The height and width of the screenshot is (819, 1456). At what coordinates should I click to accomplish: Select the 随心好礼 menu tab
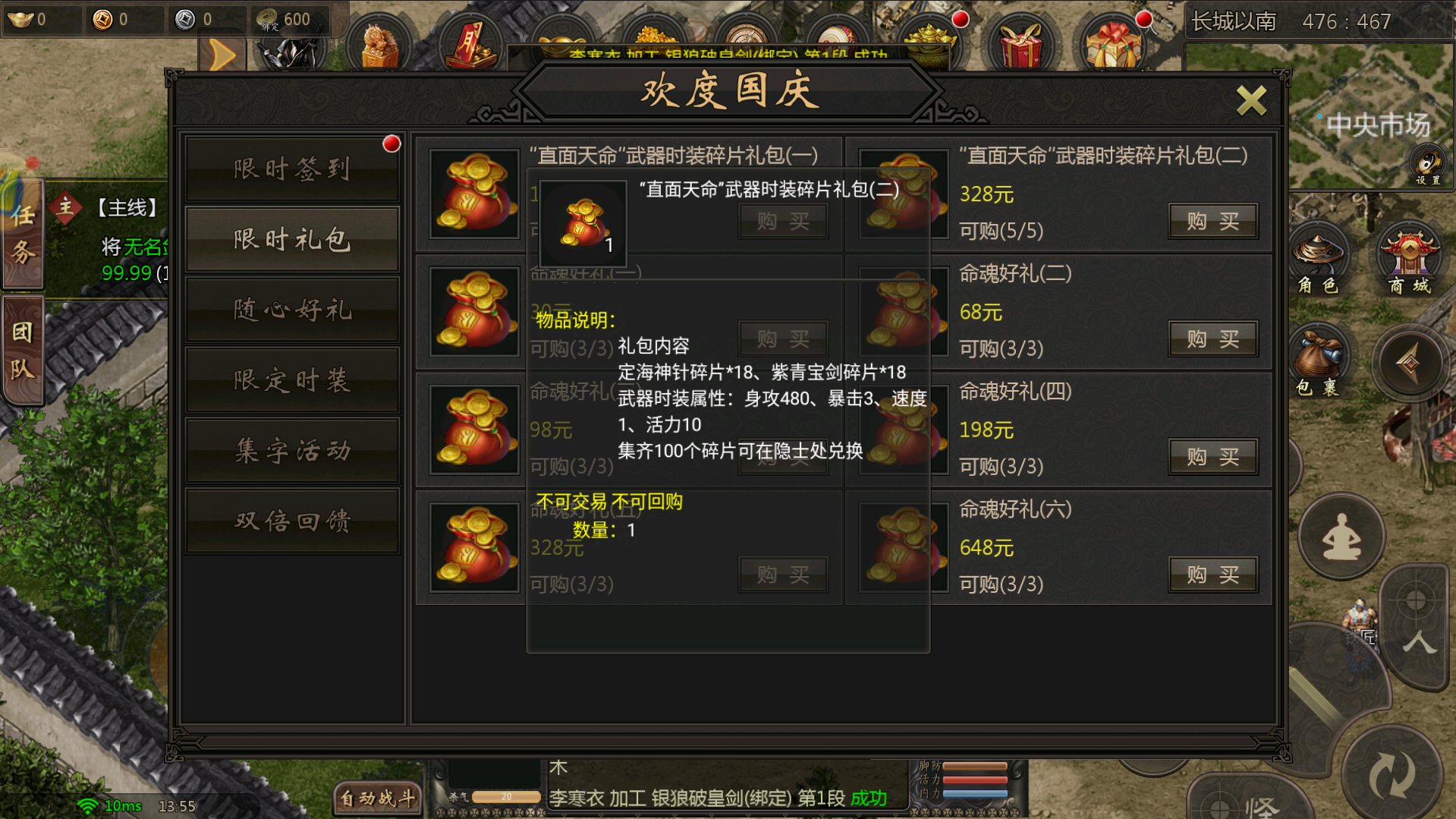[x=292, y=310]
